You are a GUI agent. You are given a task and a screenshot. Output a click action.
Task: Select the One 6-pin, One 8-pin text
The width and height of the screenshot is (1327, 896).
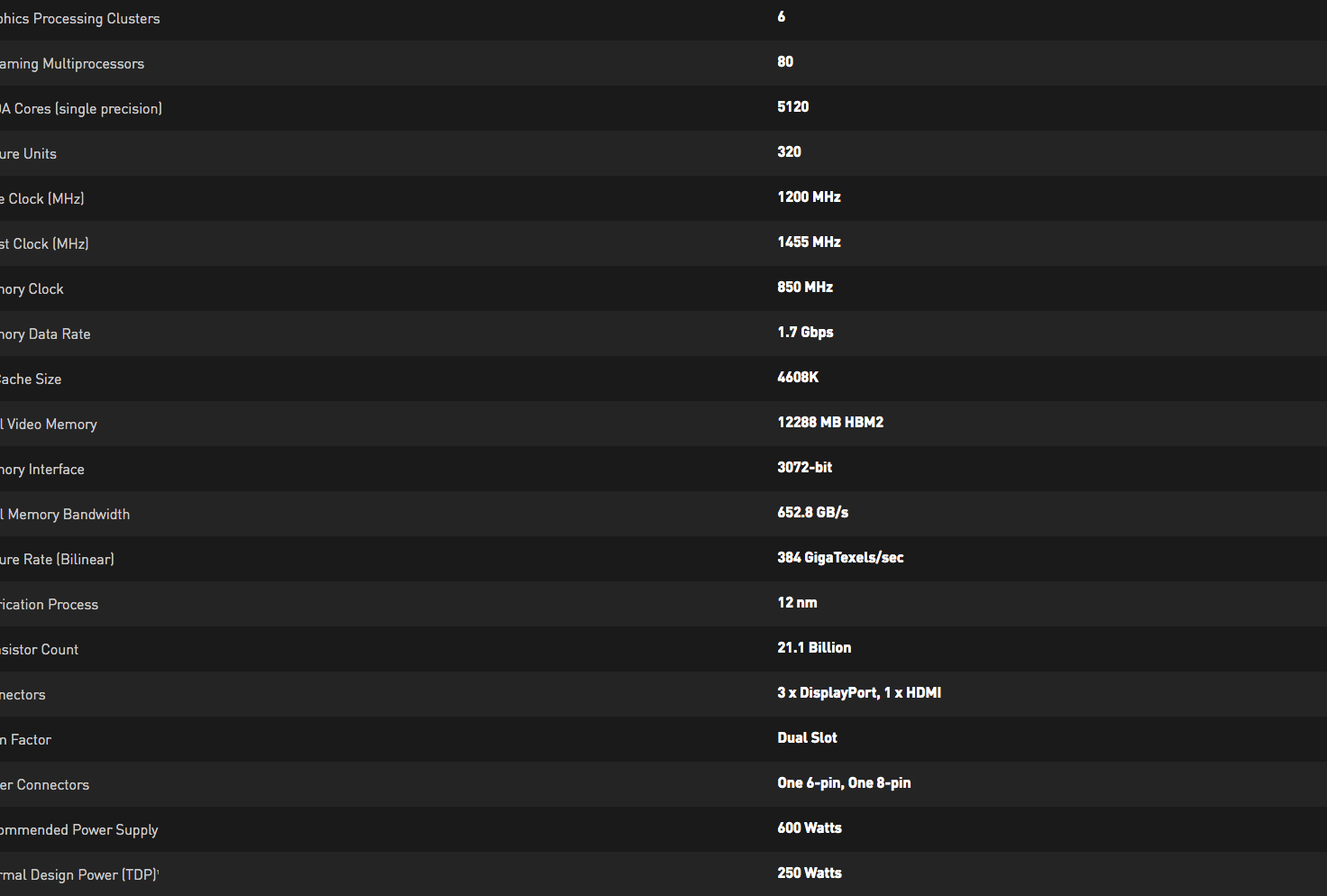[844, 783]
